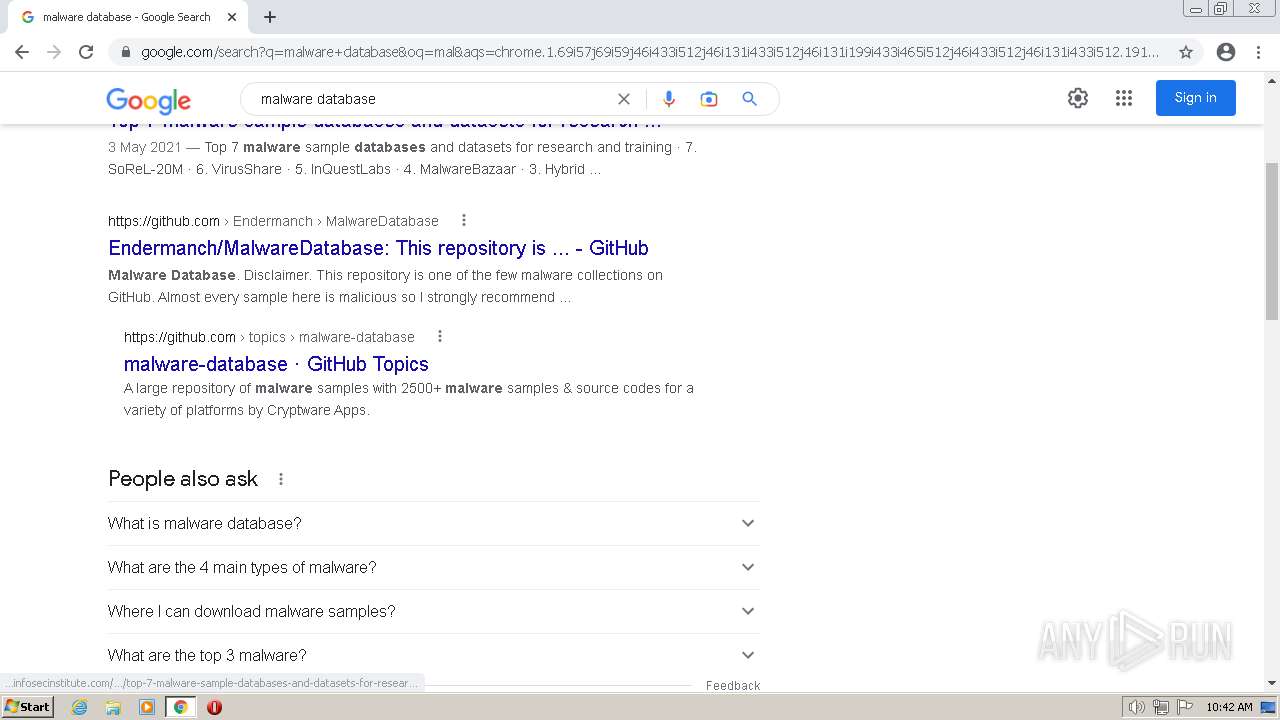1280x720 pixels.
Task: Click the page vertical scrollbar thumb
Action: tap(1272, 240)
